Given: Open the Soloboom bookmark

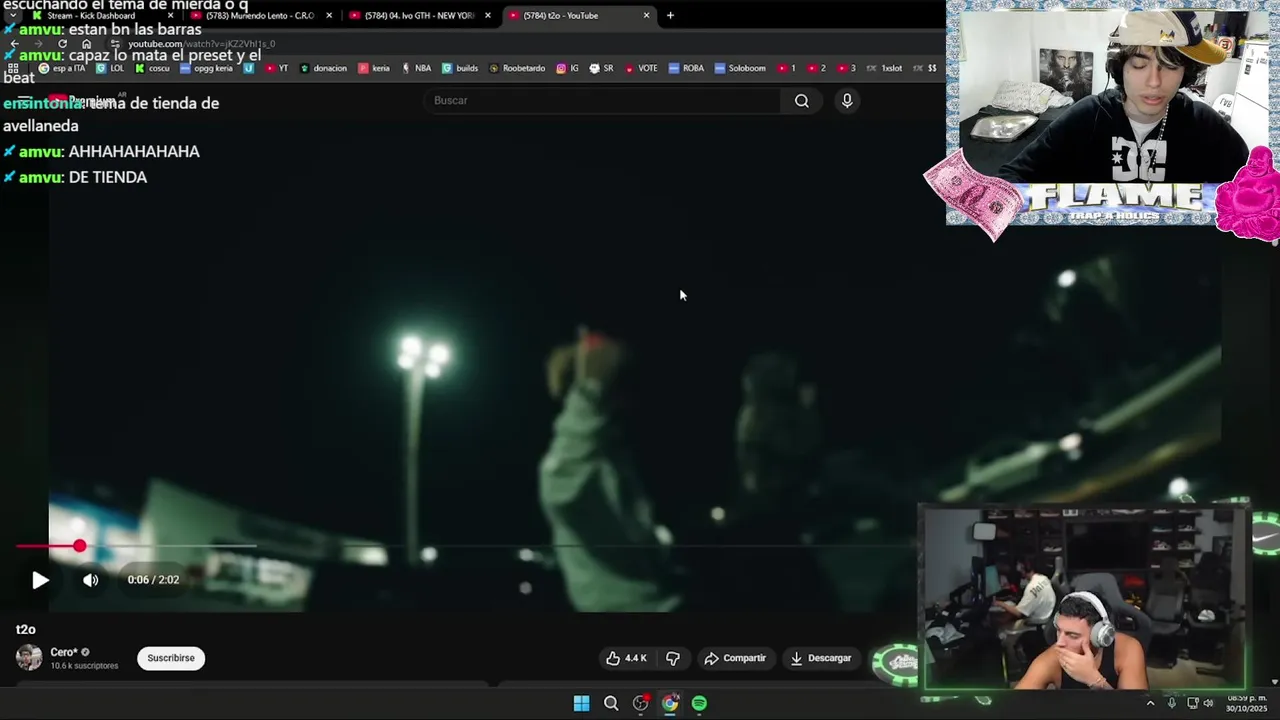Looking at the screenshot, I should click(x=740, y=68).
